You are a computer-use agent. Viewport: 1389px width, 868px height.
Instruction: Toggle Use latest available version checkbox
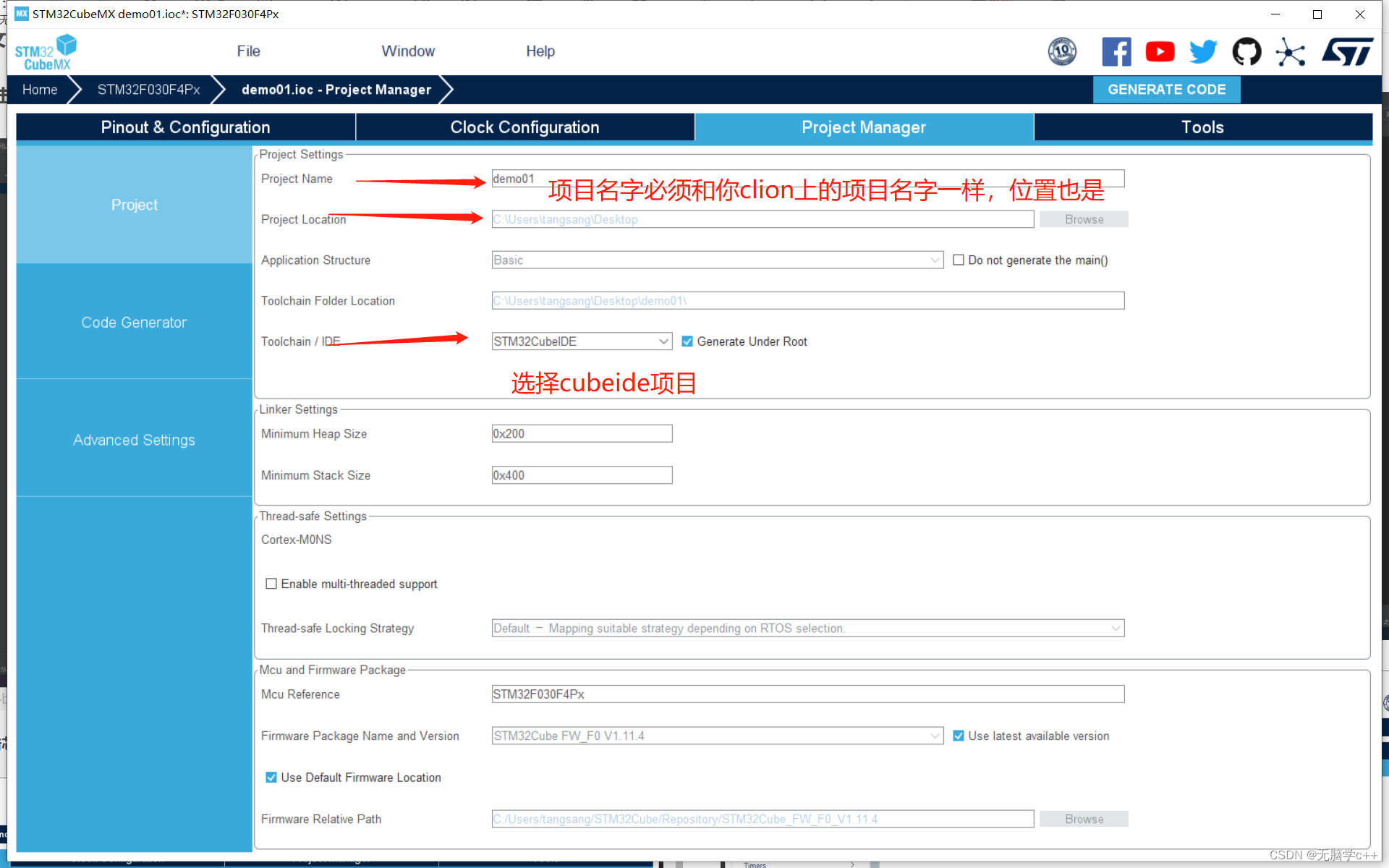tap(959, 736)
